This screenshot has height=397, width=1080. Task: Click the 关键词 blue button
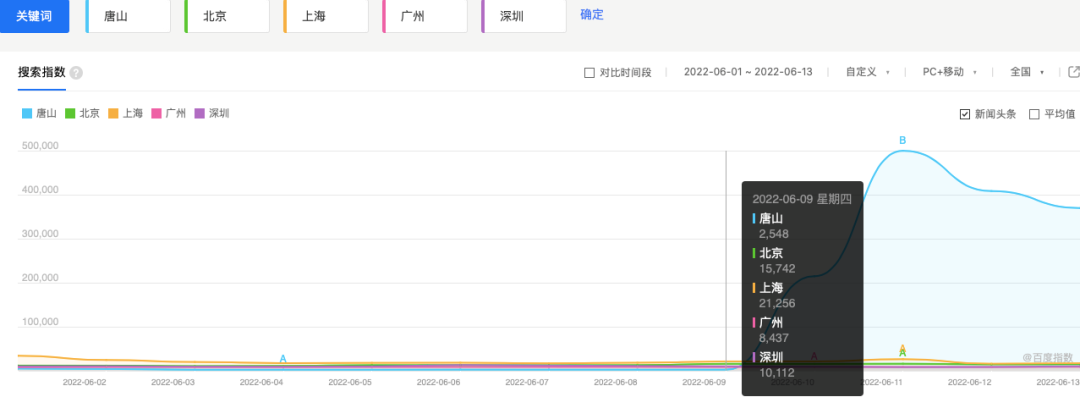click(x=34, y=16)
